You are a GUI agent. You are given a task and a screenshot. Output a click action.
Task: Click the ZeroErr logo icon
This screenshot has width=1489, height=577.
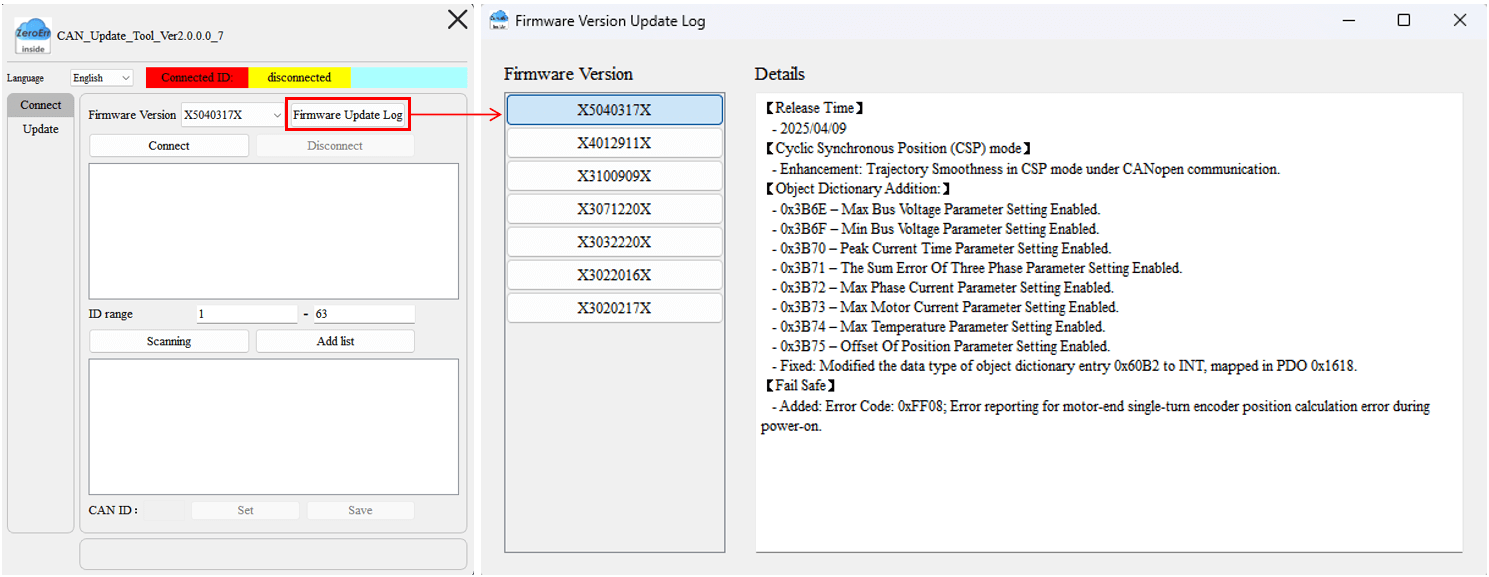[33, 36]
